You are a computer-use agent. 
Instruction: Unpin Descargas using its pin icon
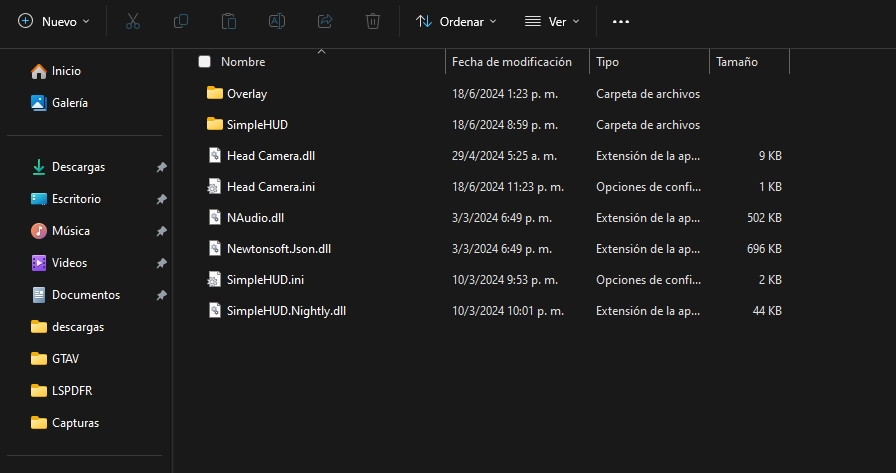pyautogui.click(x=161, y=167)
